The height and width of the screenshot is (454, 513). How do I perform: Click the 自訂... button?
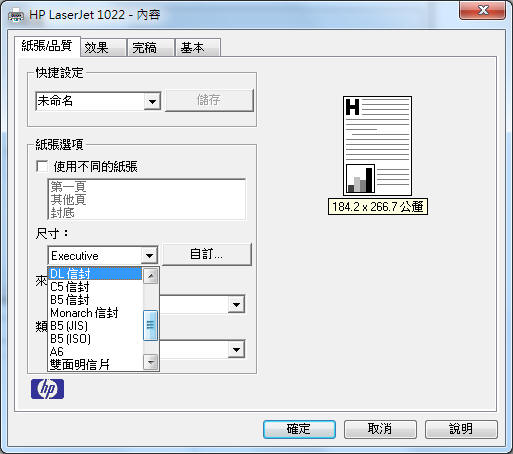coord(207,254)
